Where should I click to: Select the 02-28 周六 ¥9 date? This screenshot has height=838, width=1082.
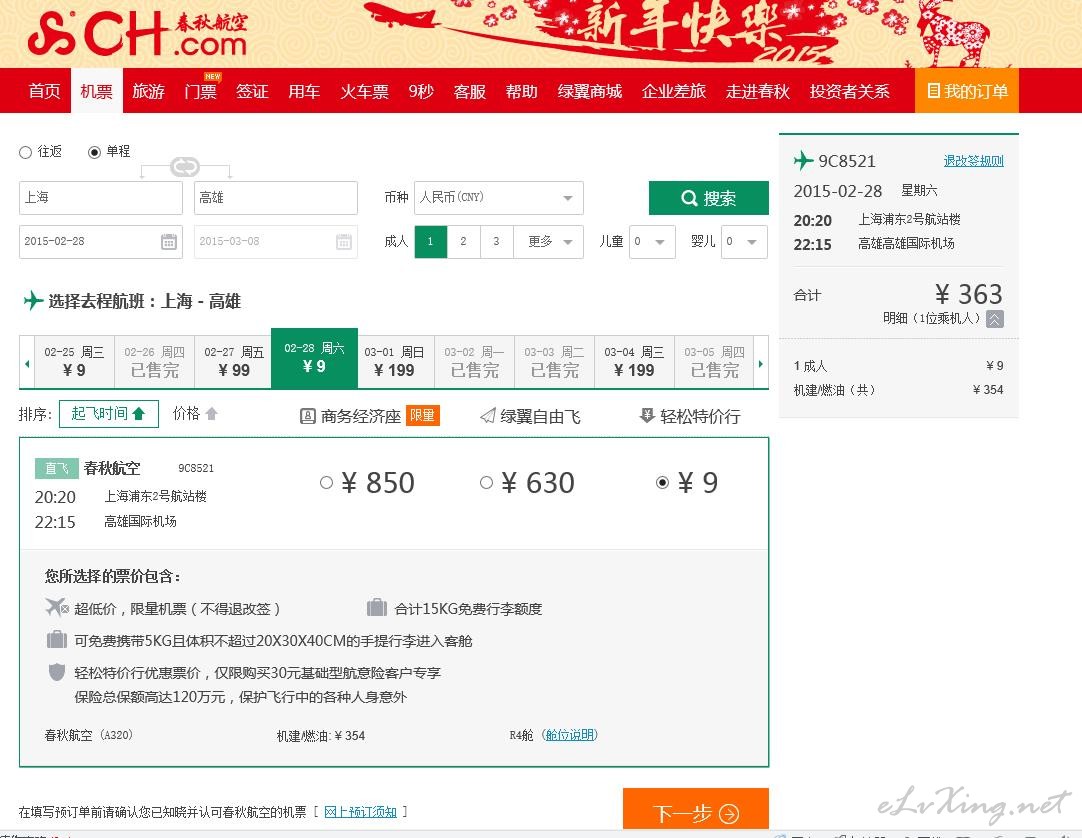pyautogui.click(x=315, y=358)
